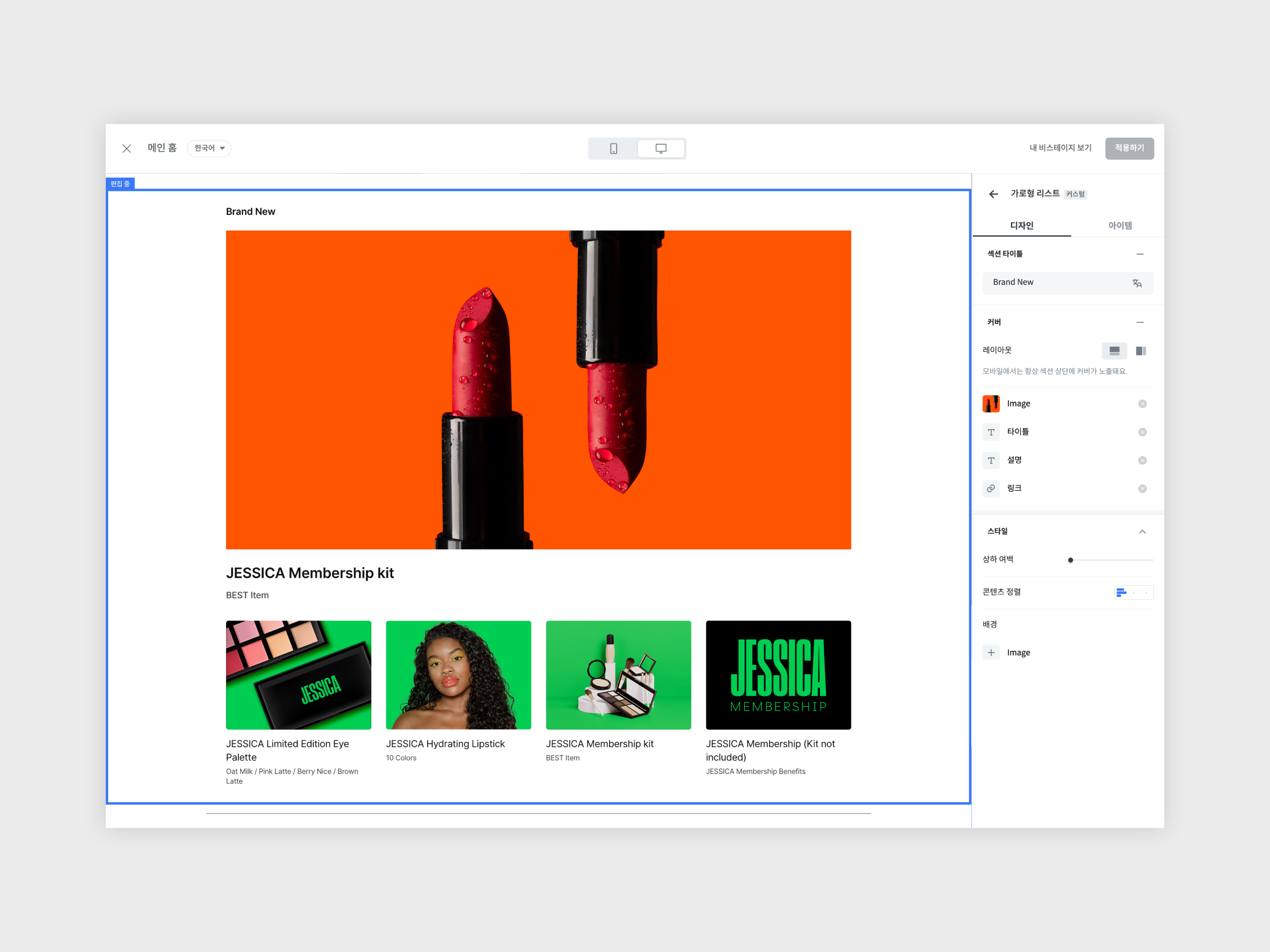1270x952 pixels.
Task: Click the Oat Milk / Pink Latte caption
Action: click(x=292, y=776)
